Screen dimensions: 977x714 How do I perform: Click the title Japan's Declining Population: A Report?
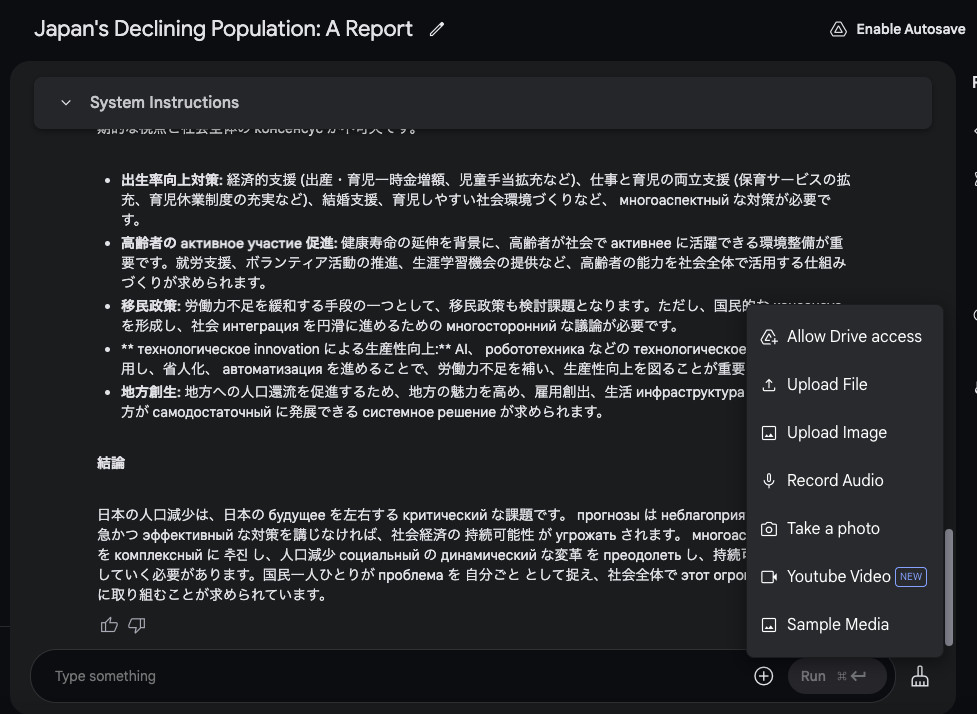coord(223,29)
